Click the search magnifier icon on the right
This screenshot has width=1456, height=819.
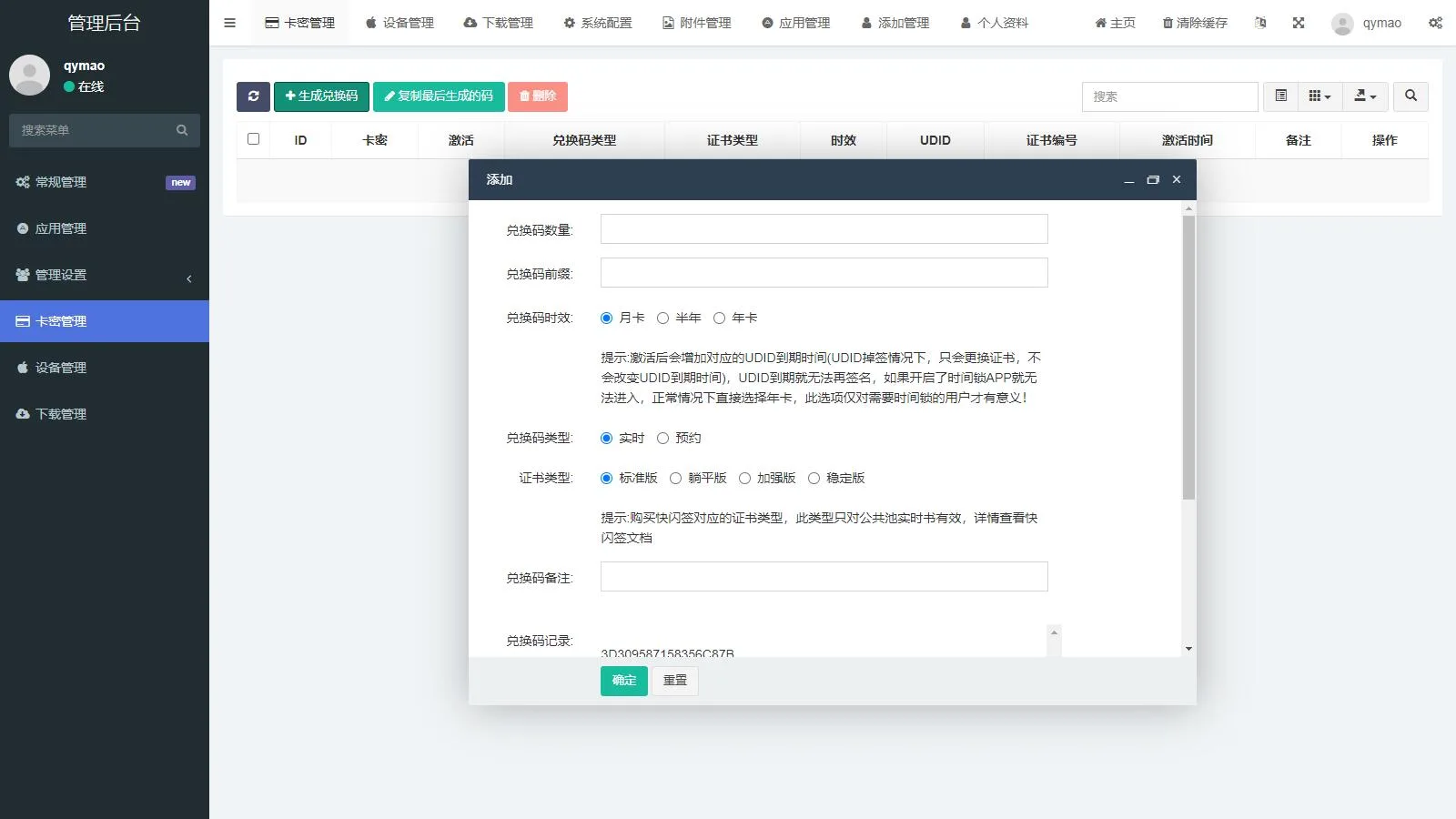point(1410,96)
